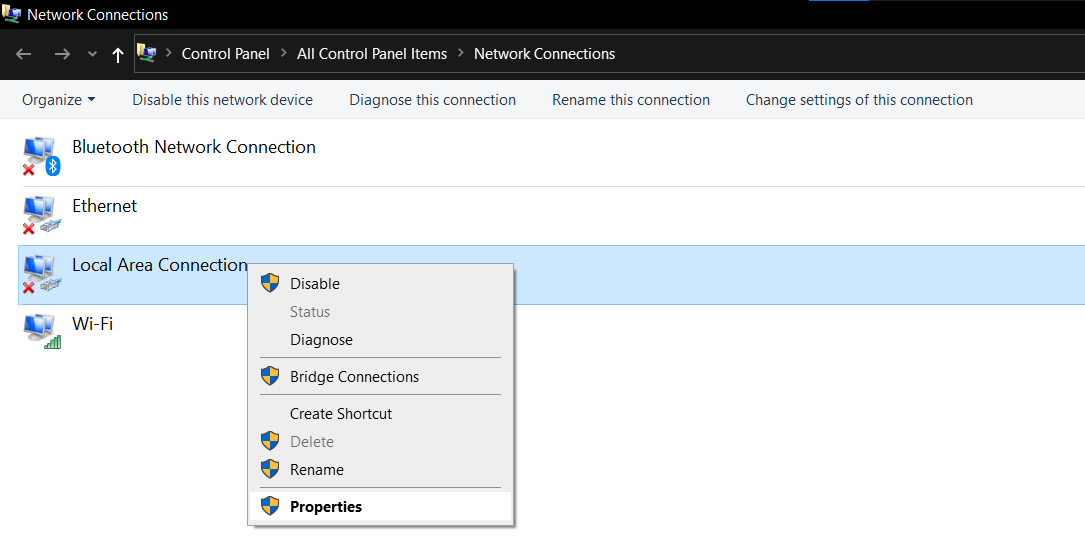
Task: Expand chevron after All Control Panel Items
Action: [461, 53]
